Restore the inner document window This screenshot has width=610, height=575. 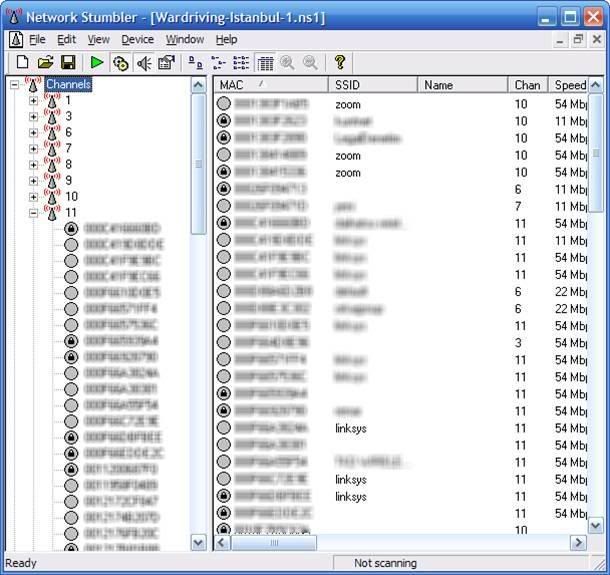coord(578,39)
